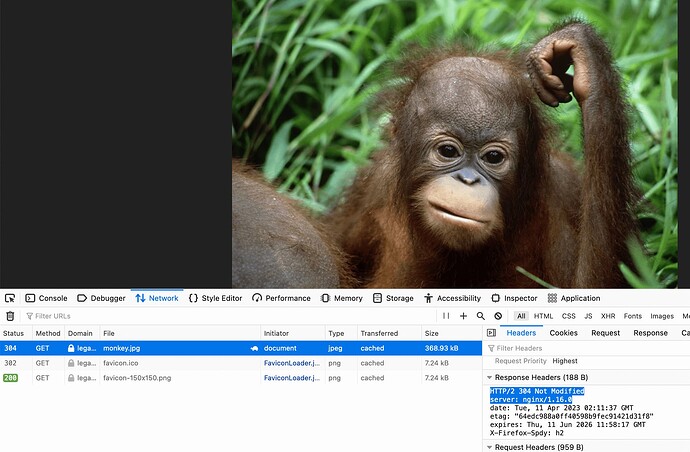The width and height of the screenshot is (690, 452).
Task: Click the Highest request priority value
Action: (565, 361)
